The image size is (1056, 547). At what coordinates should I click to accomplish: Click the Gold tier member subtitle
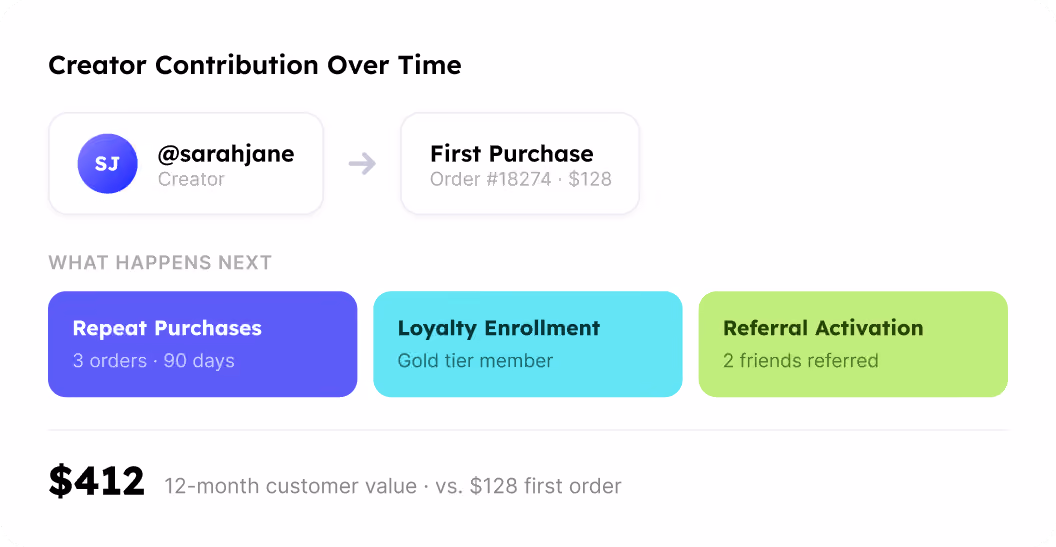[x=475, y=361]
